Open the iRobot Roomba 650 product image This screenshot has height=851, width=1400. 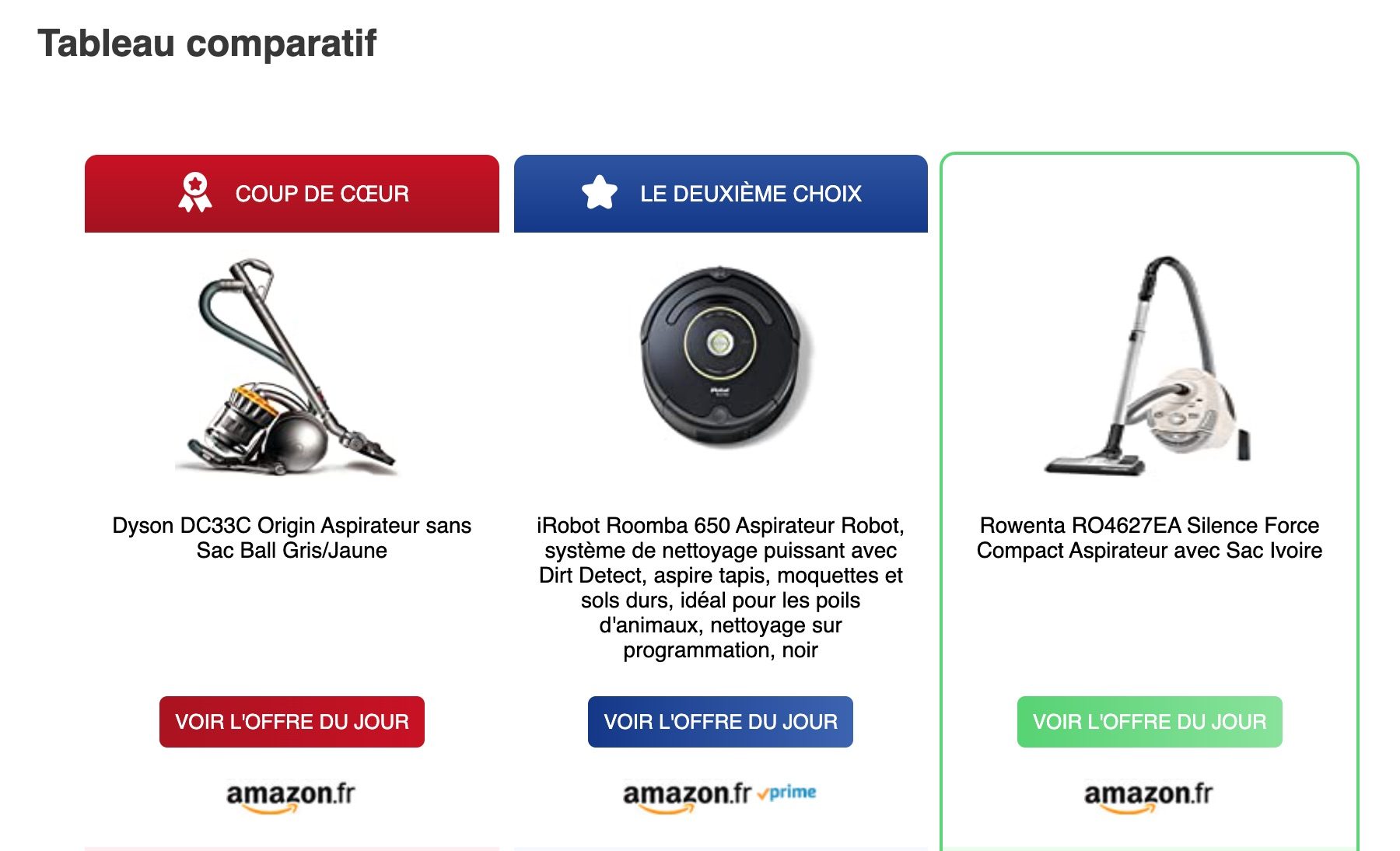coord(721,356)
